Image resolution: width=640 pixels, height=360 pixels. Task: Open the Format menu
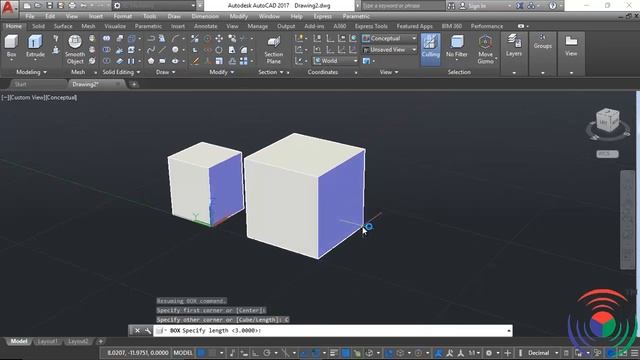point(122,16)
